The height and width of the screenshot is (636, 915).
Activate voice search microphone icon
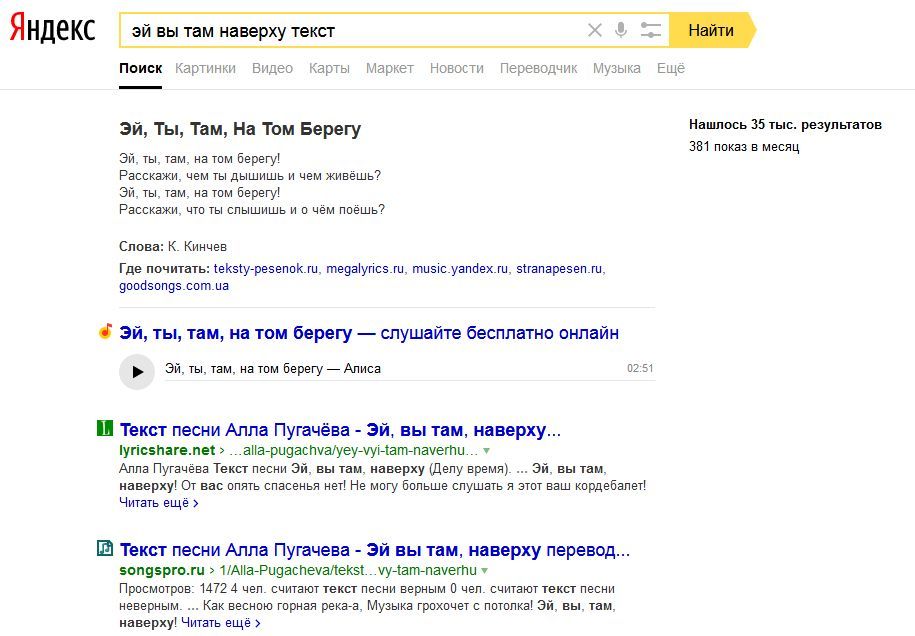(x=621, y=30)
